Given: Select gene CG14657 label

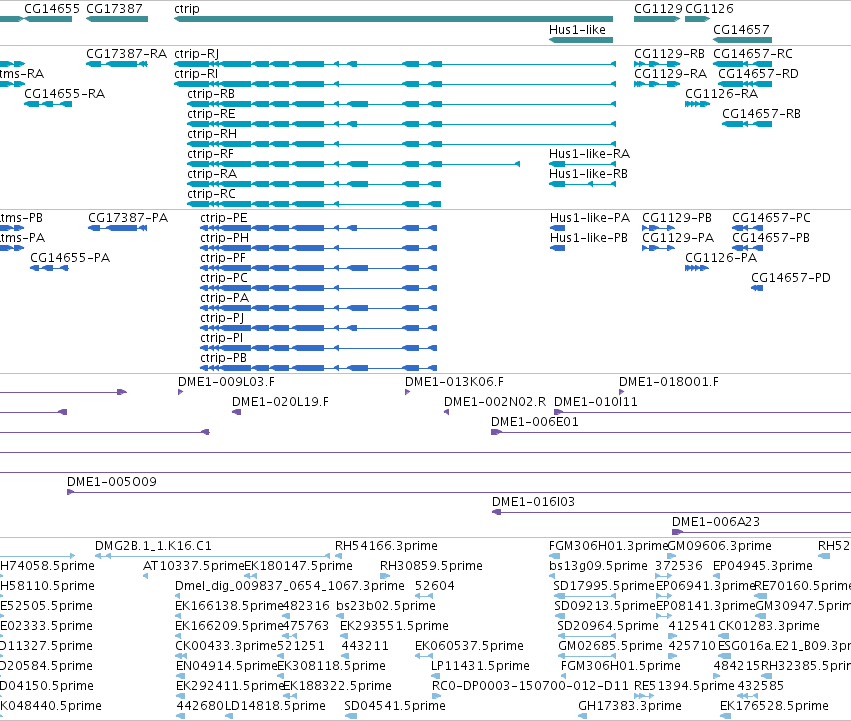Looking at the screenshot, I should (741, 30).
